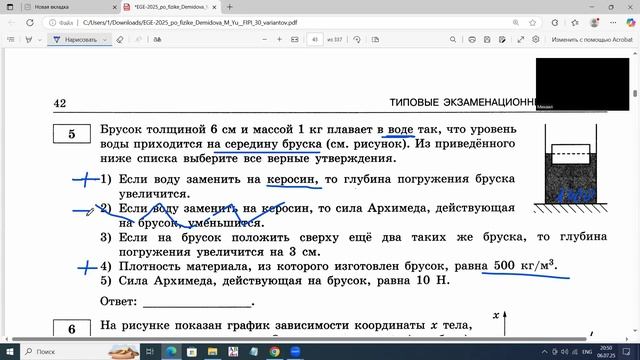Click the file info icon labeled Файл
The width and height of the screenshot is (640, 360).
(61, 23)
